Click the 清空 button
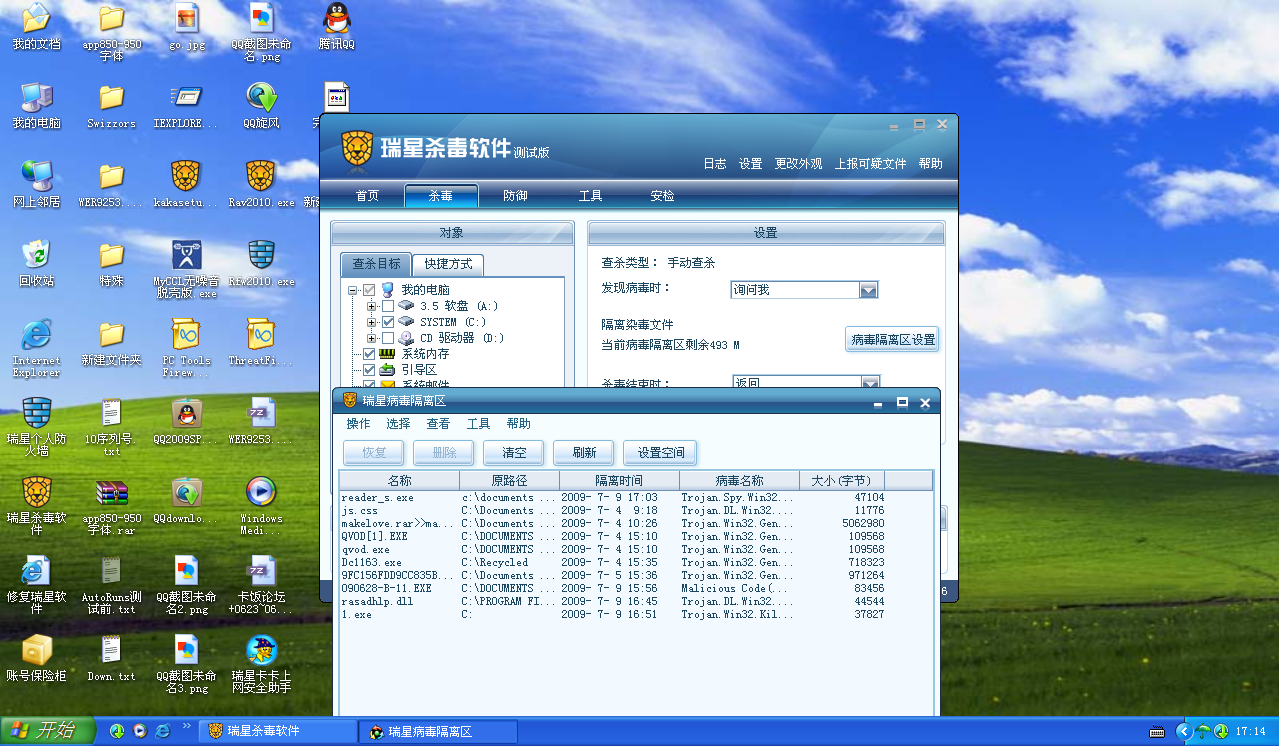This screenshot has height=746, width=1279. coord(514,453)
